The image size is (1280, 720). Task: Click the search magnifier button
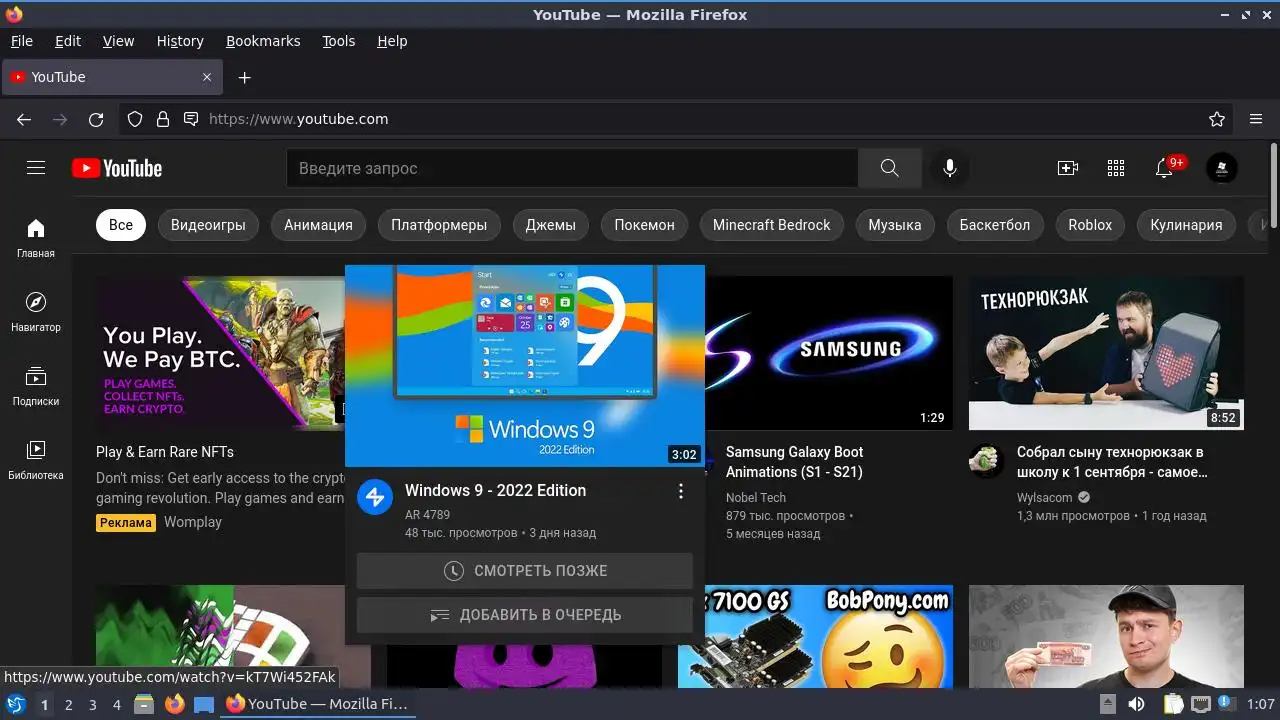point(890,168)
